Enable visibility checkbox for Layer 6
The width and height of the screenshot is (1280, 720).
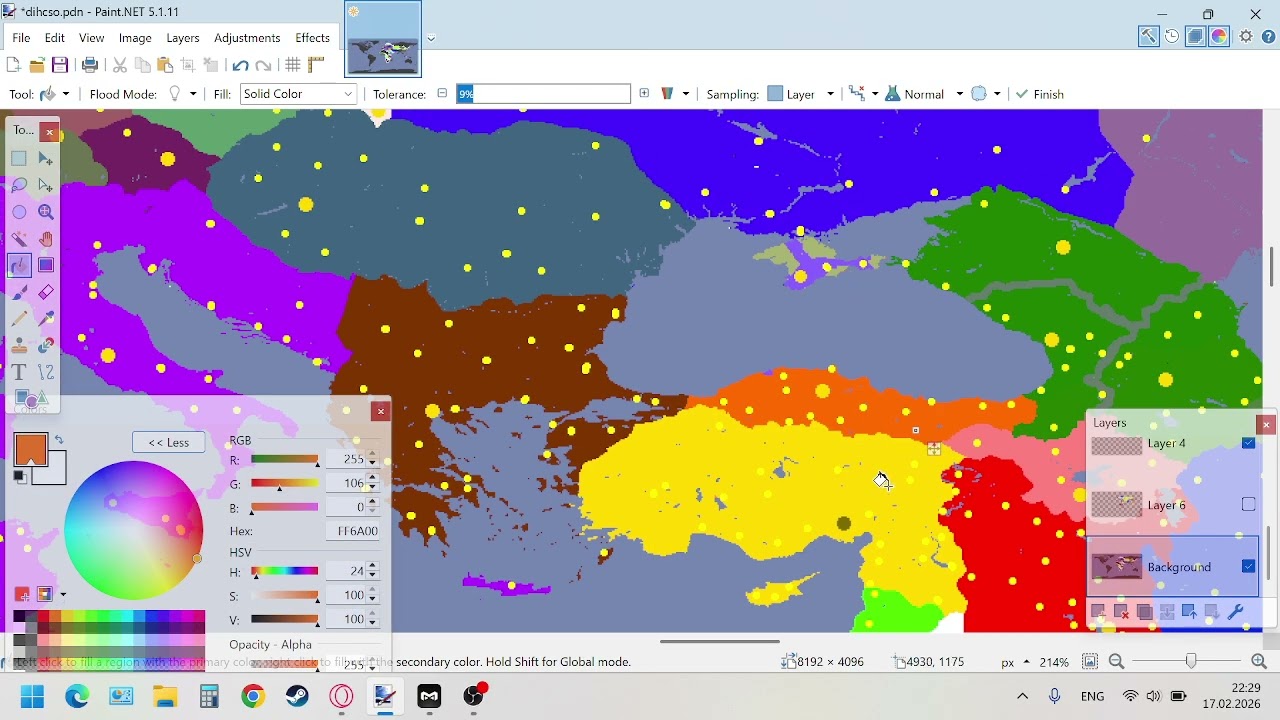pos(1248,505)
